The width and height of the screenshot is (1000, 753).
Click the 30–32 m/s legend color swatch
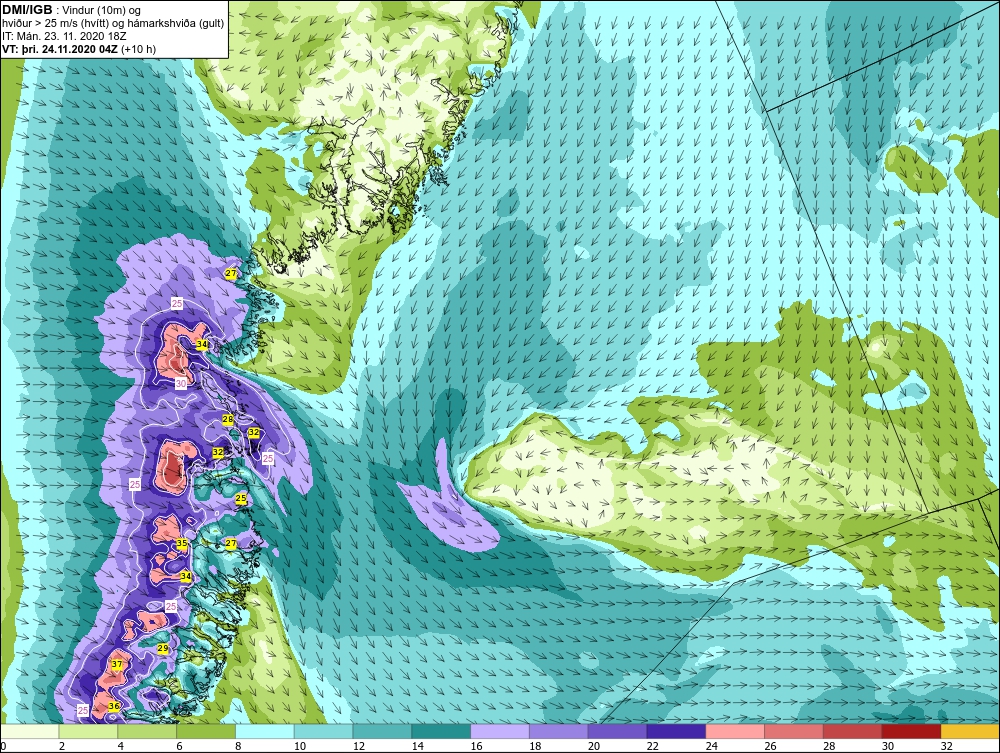[911, 731]
